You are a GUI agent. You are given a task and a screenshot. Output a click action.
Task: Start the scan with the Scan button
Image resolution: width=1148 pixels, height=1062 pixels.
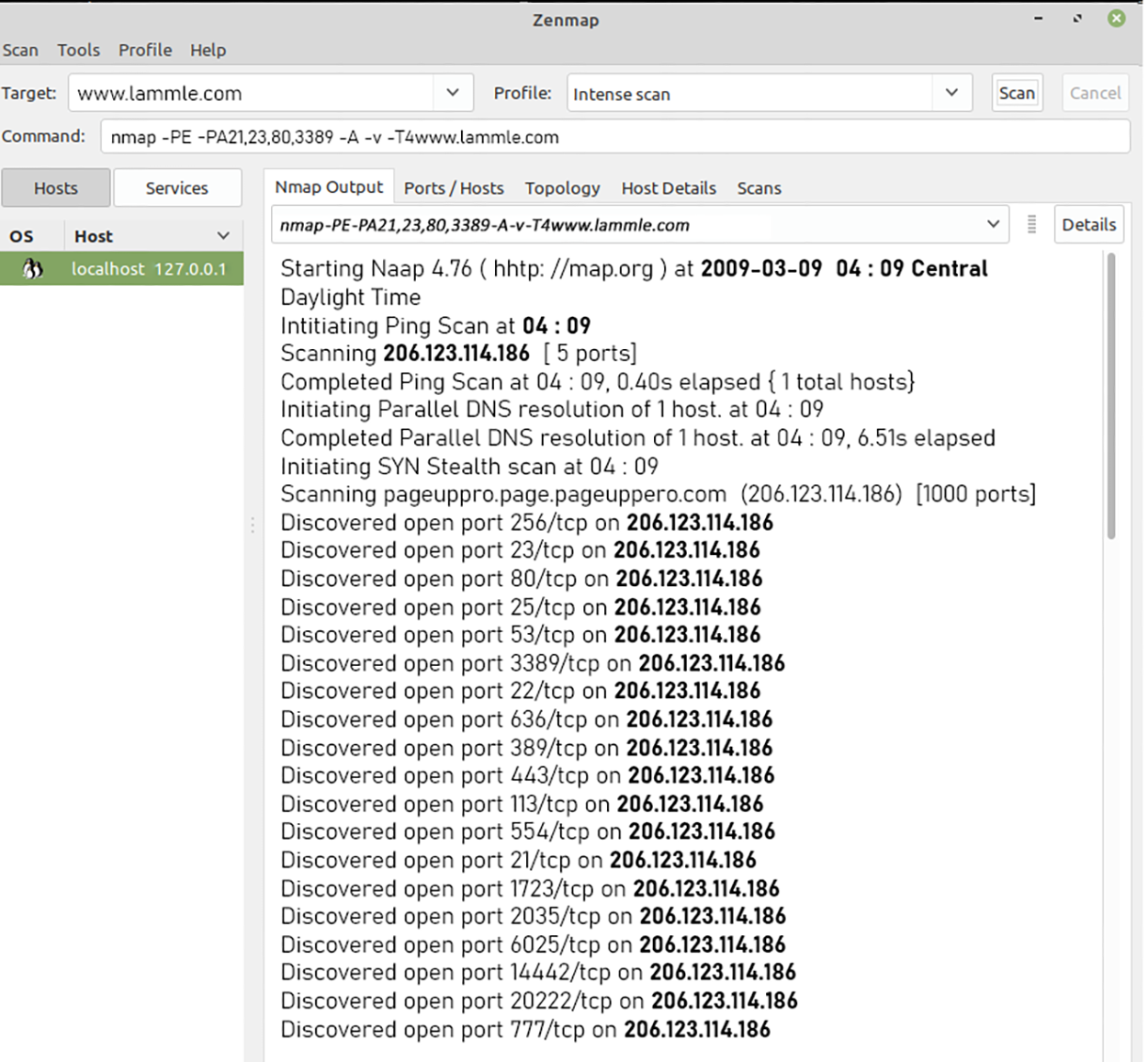click(1017, 93)
